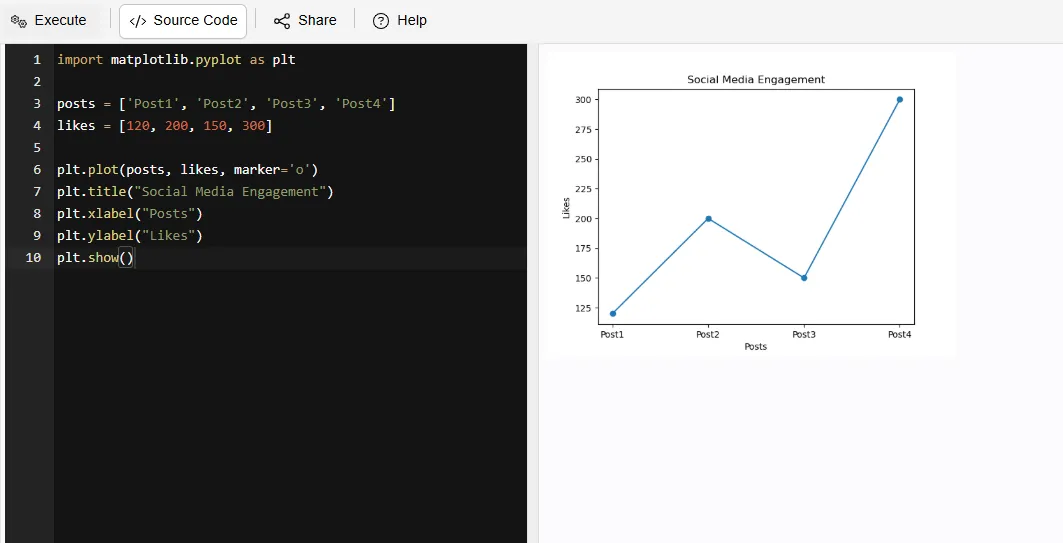1063x543 pixels.
Task: Click the number 300 in the likes list
Action: click(254, 126)
